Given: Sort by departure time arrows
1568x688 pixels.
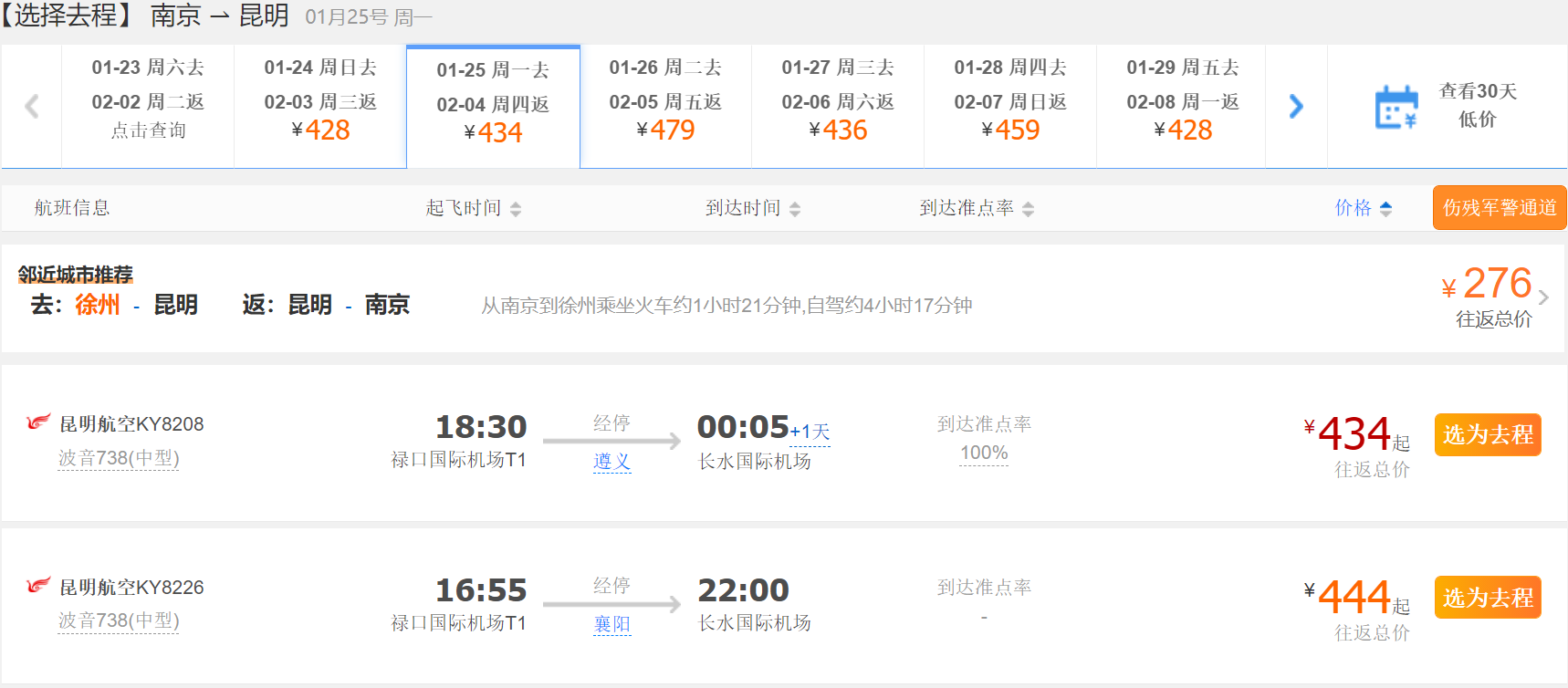Looking at the screenshot, I should click(516, 209).
